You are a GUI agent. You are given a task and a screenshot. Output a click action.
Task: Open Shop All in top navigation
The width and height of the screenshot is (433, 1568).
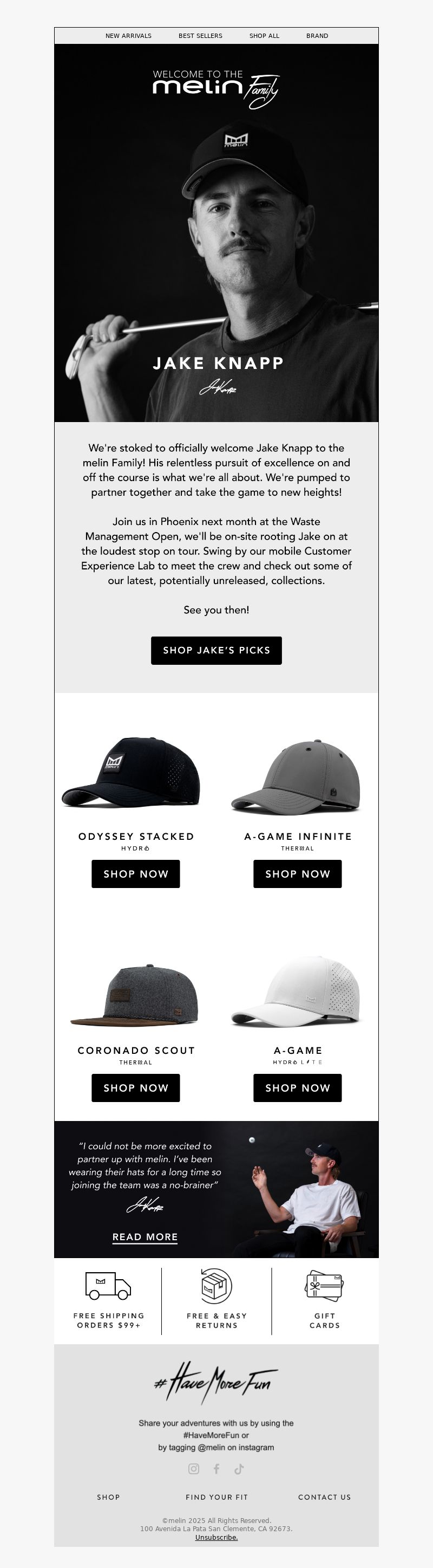coord(264,36)
